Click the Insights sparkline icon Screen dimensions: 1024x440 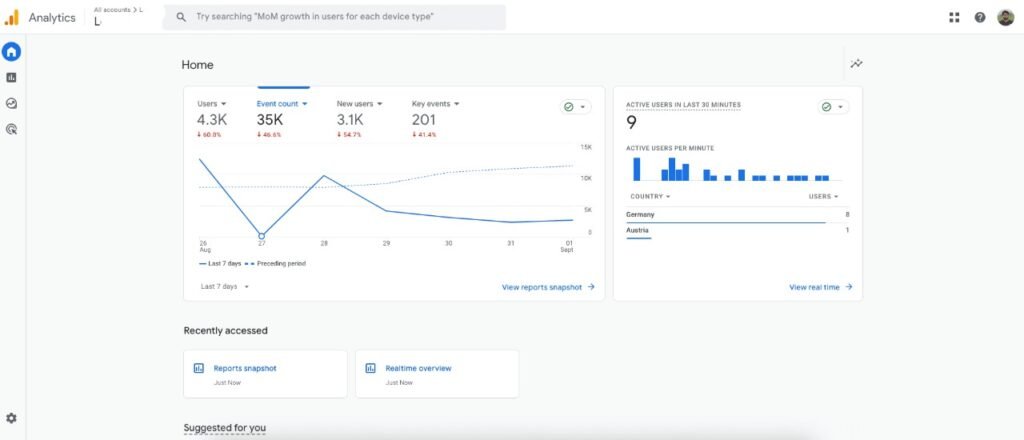click(x=856, y=64)
